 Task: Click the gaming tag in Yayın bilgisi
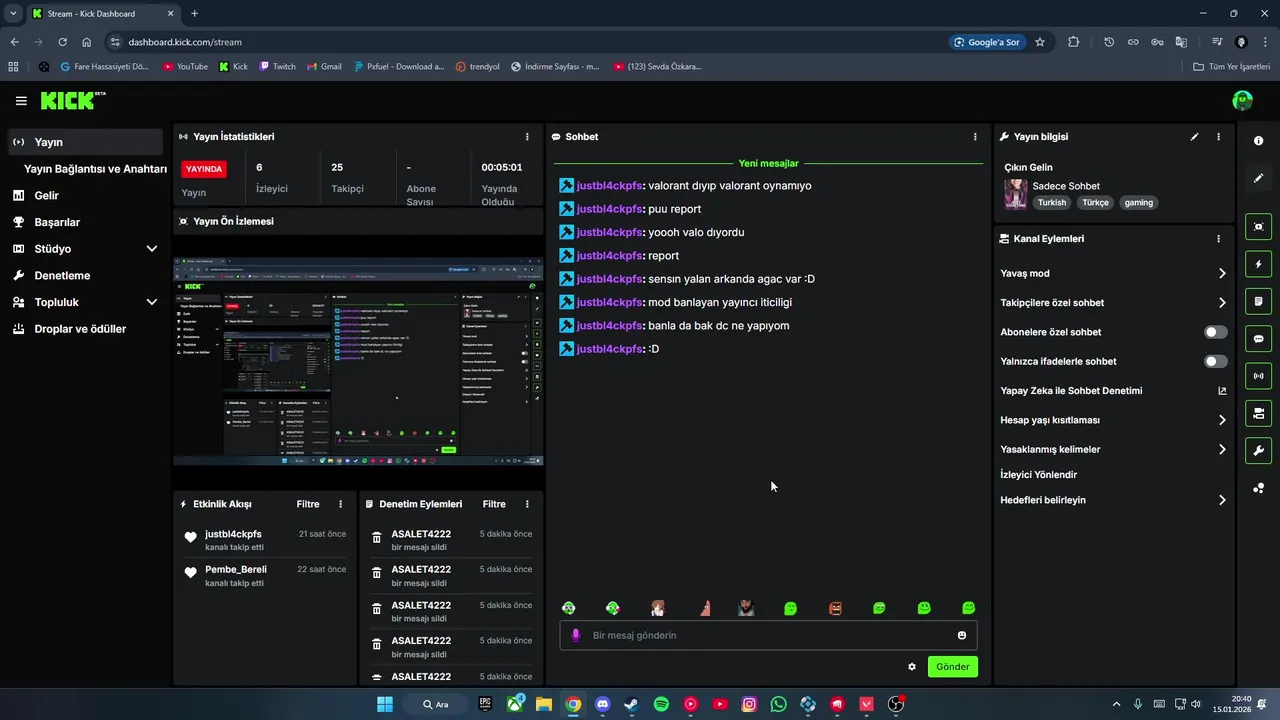click(x=1138, y=202)
